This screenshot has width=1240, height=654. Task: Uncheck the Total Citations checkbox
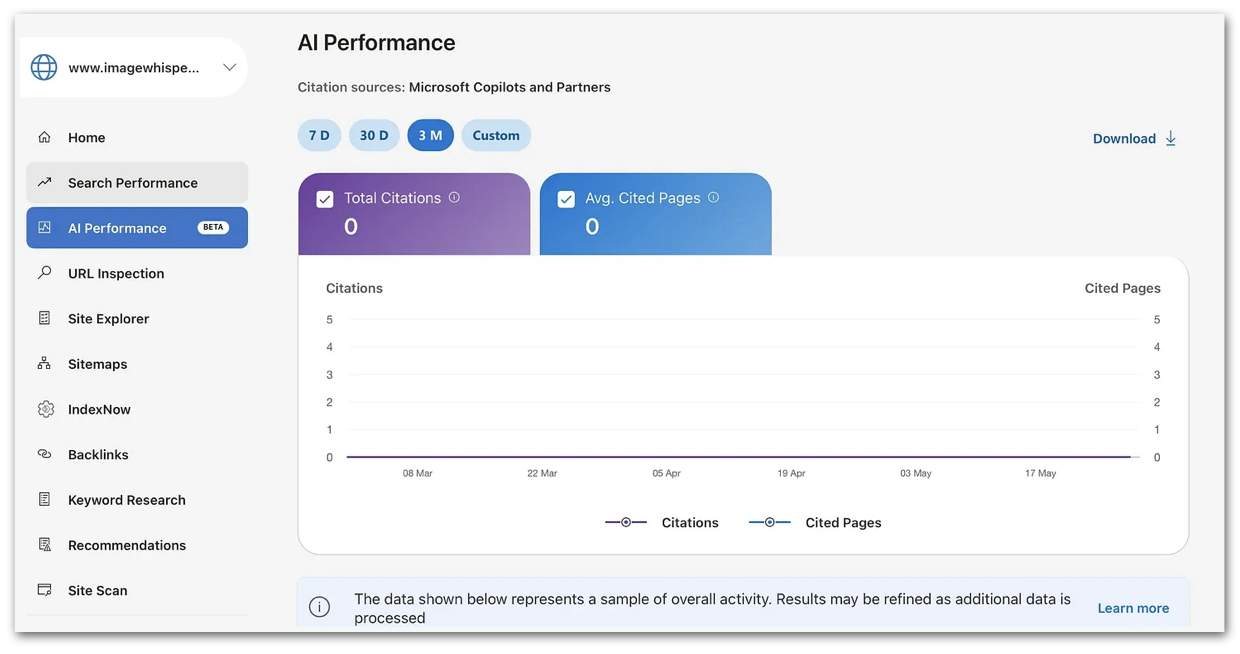pos(325,199)
